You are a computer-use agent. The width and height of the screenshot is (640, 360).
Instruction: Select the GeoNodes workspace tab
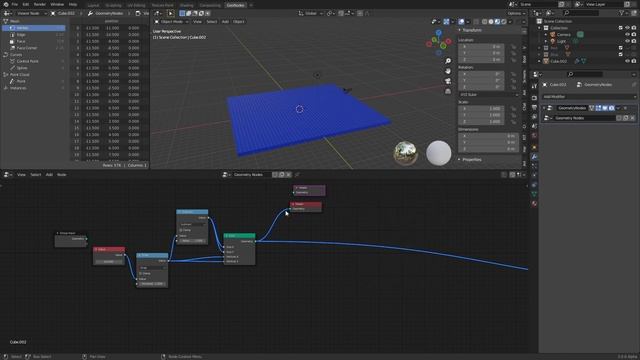(235, 5)
